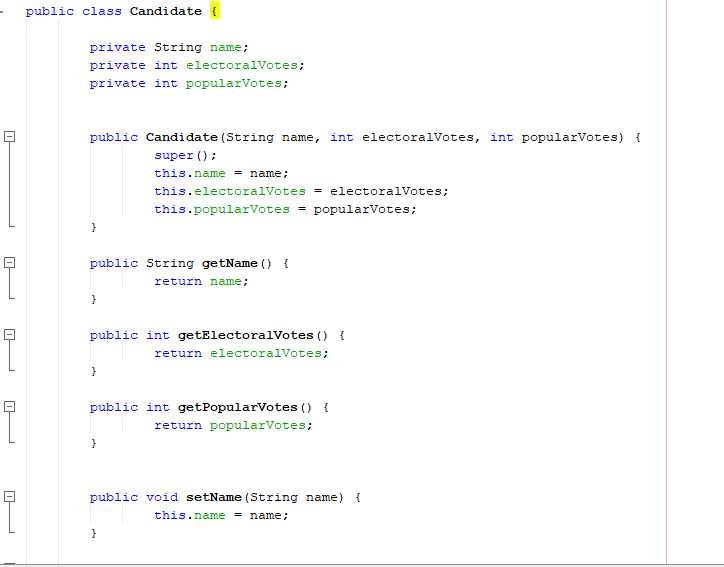Click 'return popularVotes;' statement

[x=233, y=426]
